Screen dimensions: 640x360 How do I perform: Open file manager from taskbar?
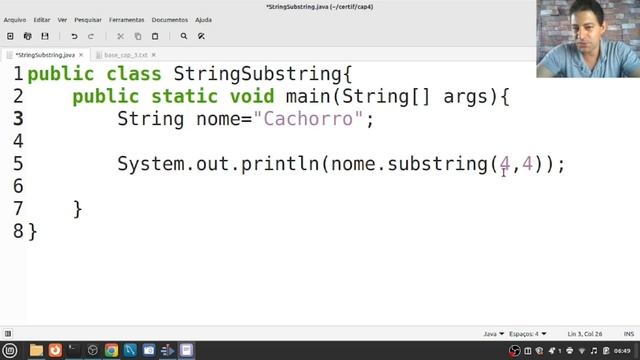click(x=36, y=350)
